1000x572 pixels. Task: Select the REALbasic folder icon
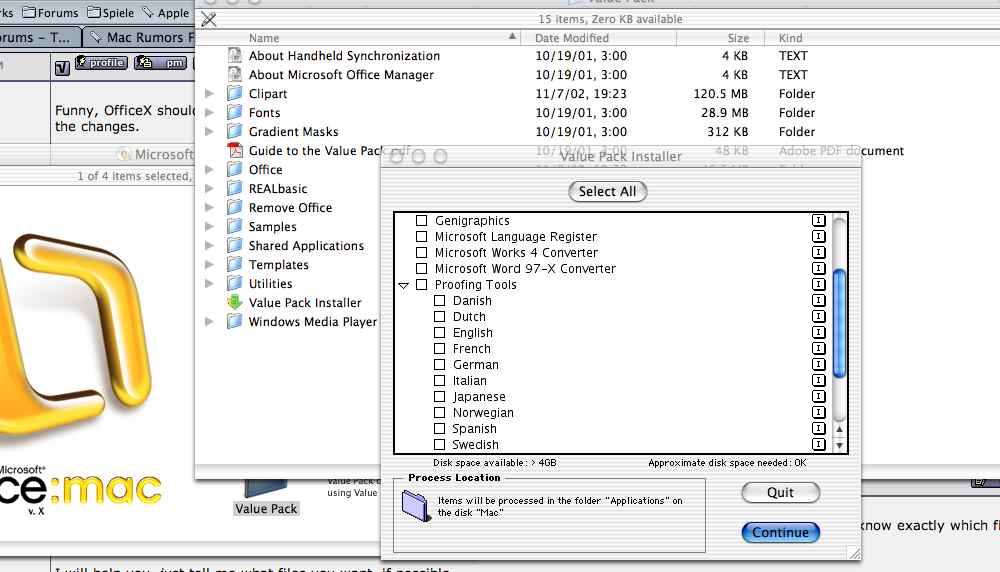(x=235, y=188)
